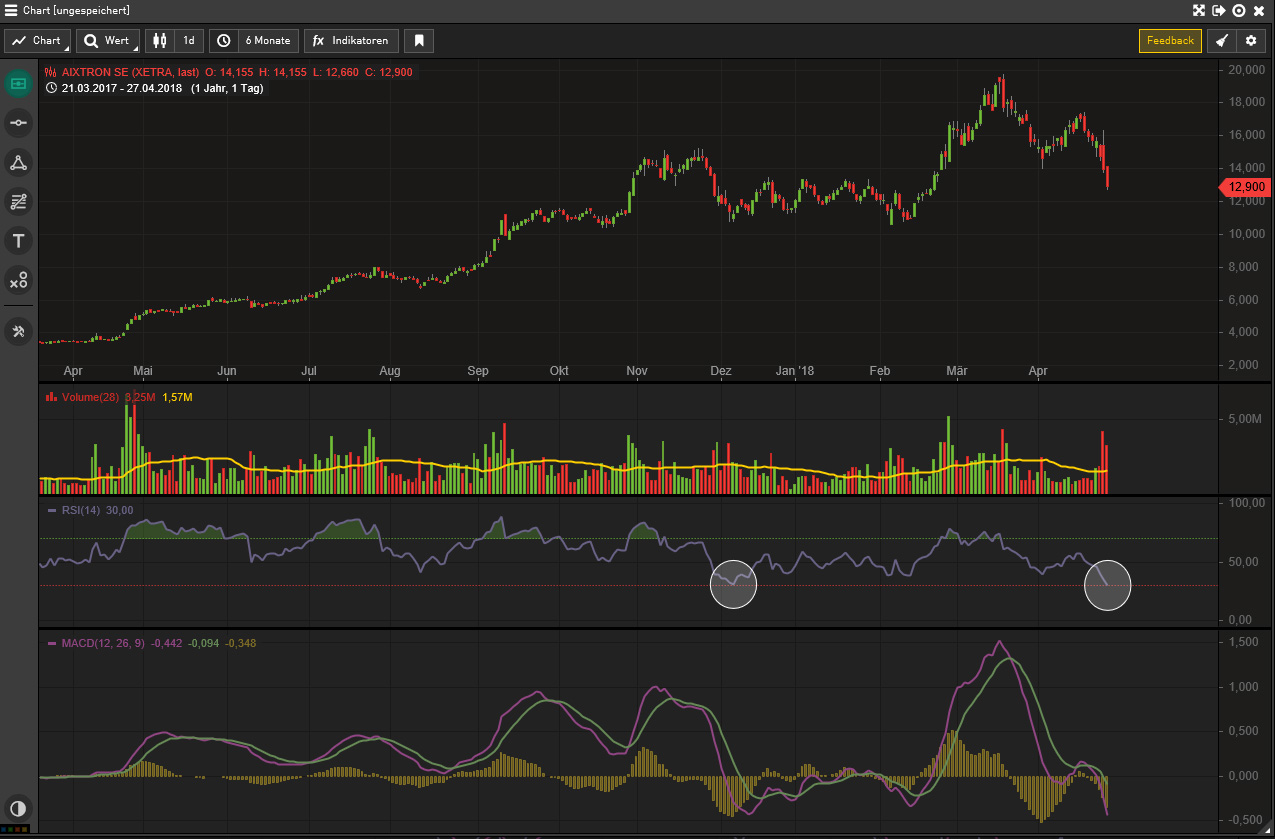Screen dimensions: 1275x839
Task: Open the 6 Monate time range selector
Action: 255,41
